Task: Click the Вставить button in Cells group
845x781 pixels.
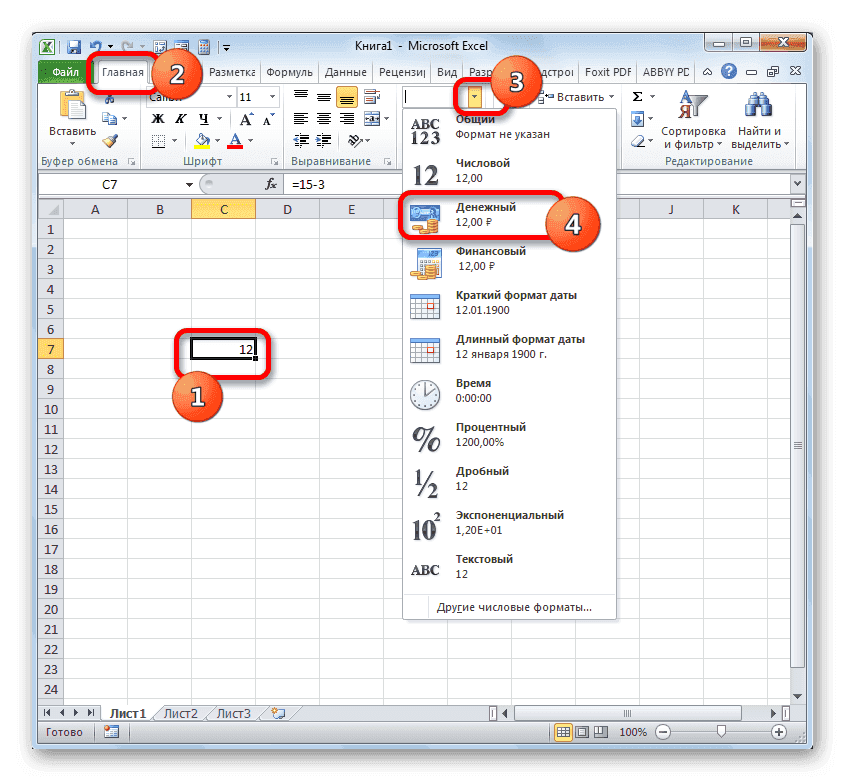Action: (579, 96)
